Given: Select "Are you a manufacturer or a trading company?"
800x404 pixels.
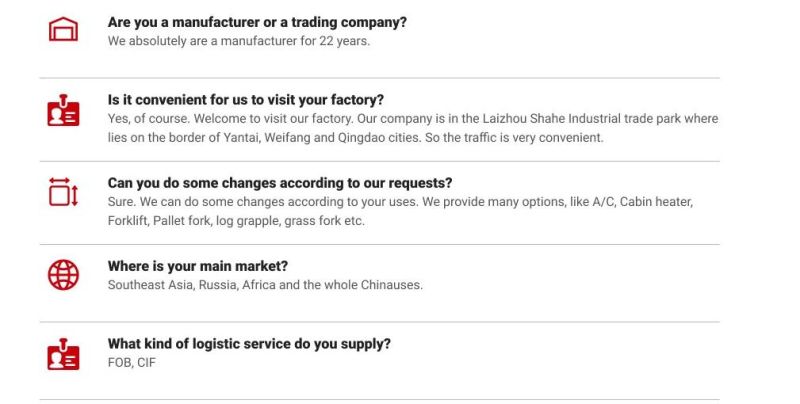Looking at the screenshot, I should (257, 22).
